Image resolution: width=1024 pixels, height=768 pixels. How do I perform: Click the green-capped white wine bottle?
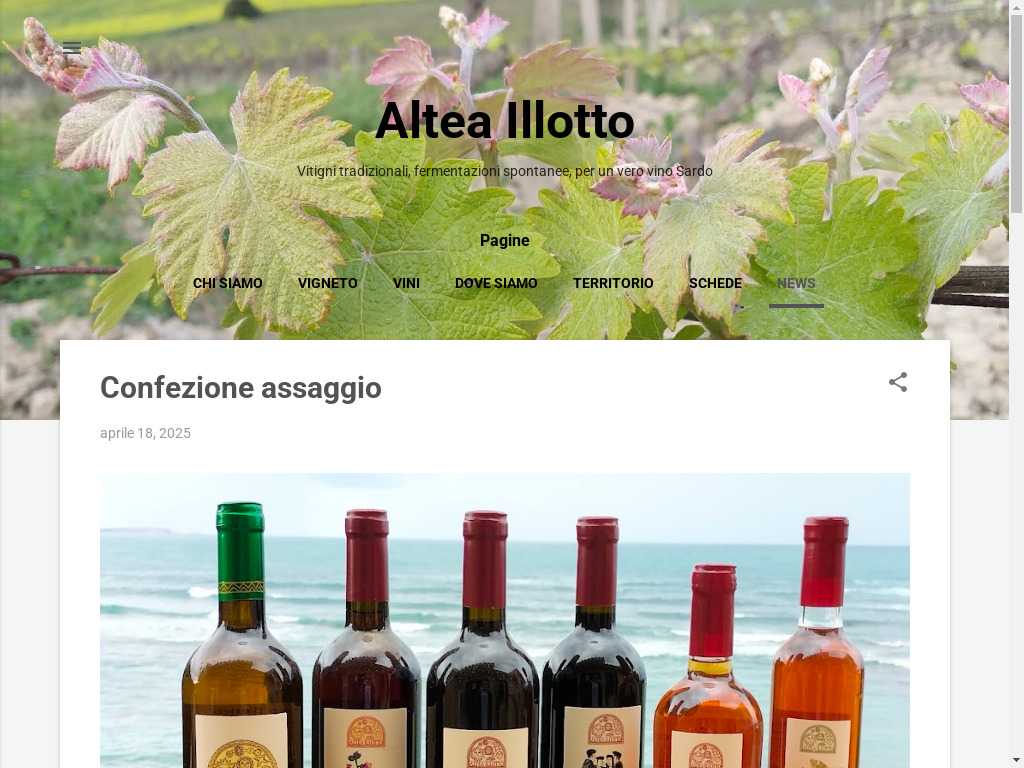tap(242, 635)
